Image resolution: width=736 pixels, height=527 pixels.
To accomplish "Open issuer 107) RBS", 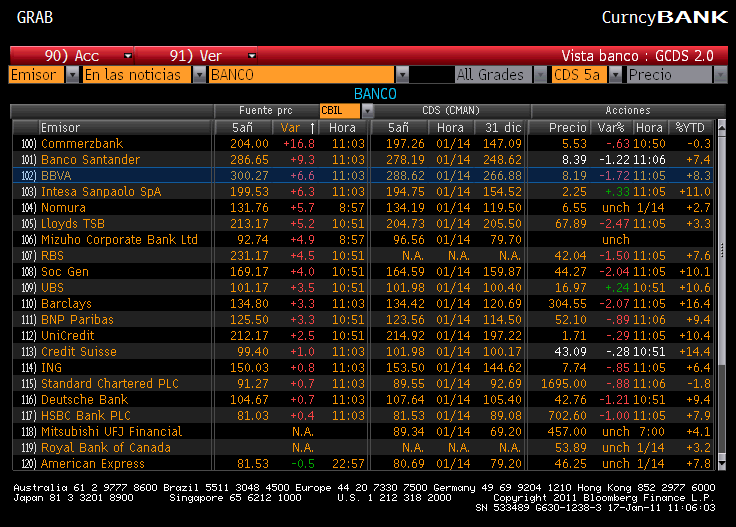I will click(x=52, y=256).
